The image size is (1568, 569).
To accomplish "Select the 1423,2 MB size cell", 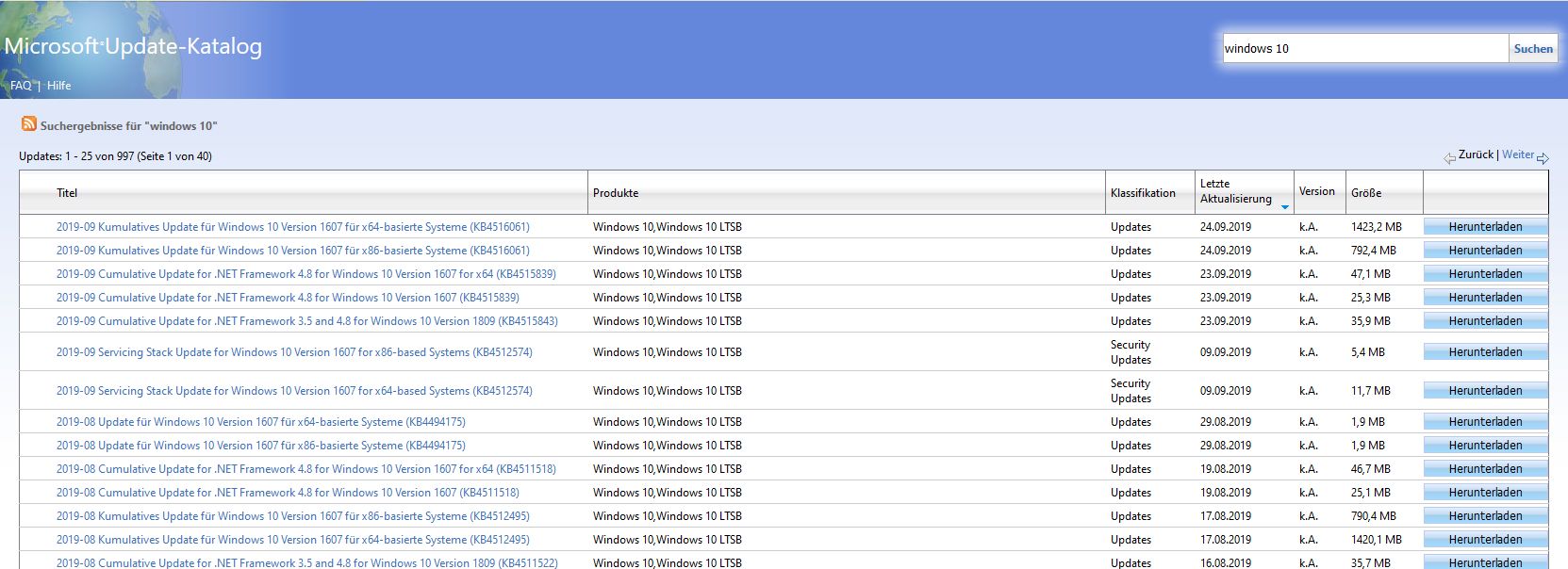I will pos(1377,227).
